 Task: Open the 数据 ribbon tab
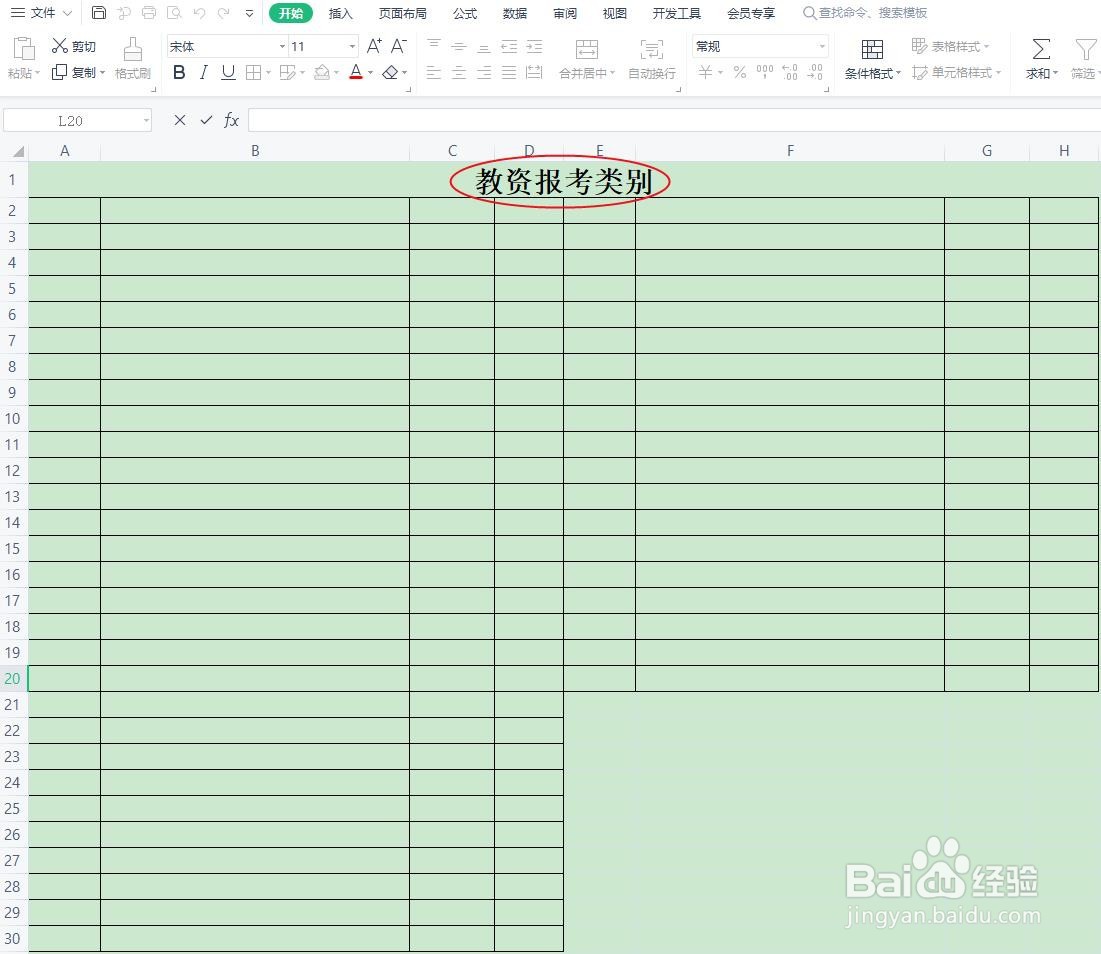[x=514, y=13]
